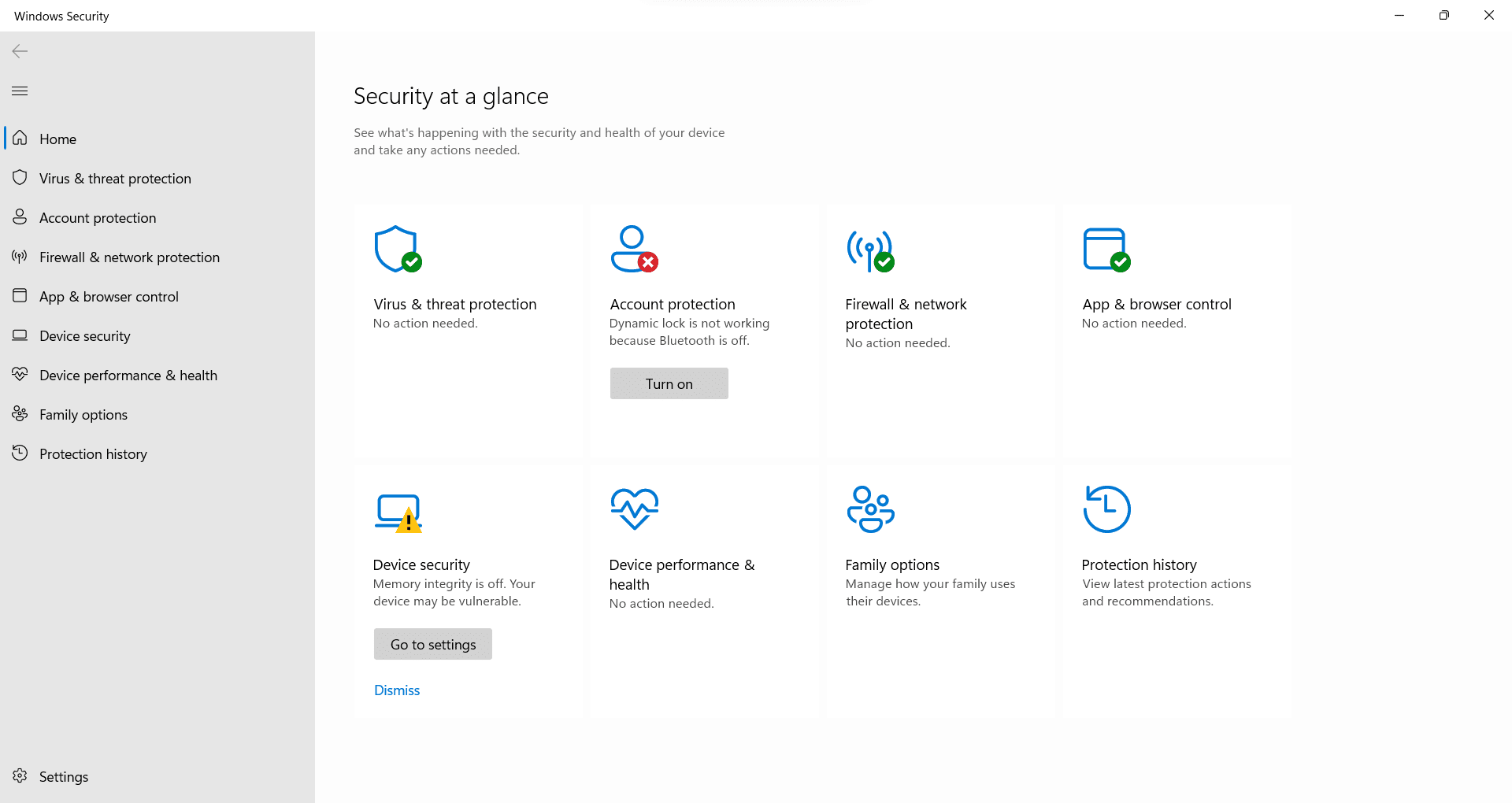Open Virus & threat protection sidebar item
This screenshot has height=803, width=1512.
[x=157, y=178]
